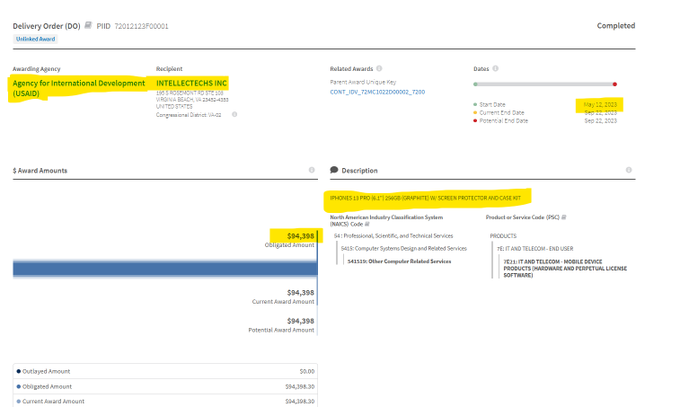Open the INTELLECTECHS INC recipient link
The height and width of the screenshot is (407, 680).
pyautogui.click(x=192, y=83)
